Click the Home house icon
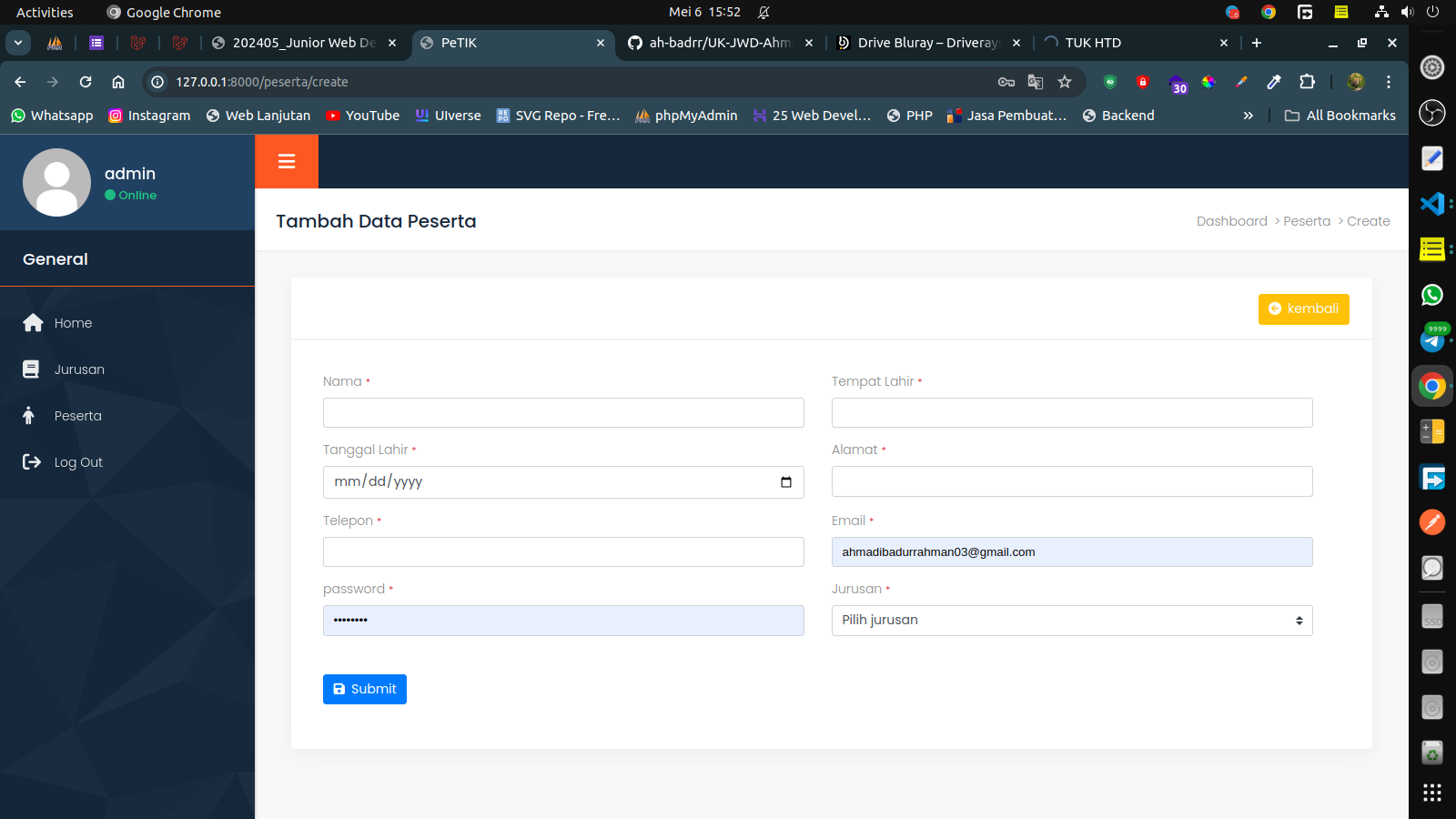The height and width of the screenshot is (819, 1456). click(x=34, y=323)
